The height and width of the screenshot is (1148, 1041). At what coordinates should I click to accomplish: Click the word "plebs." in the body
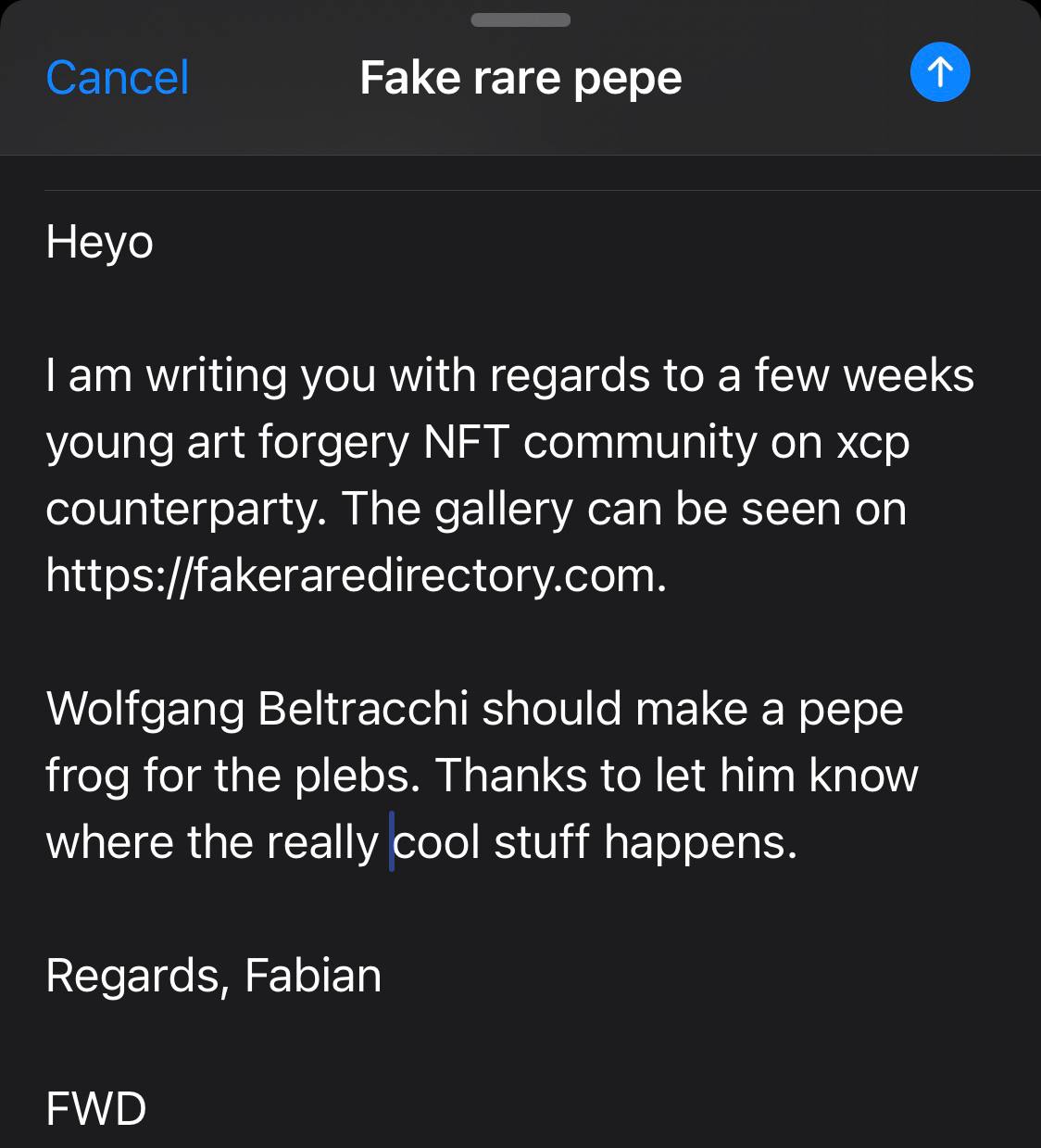click(x=357, y=776)
